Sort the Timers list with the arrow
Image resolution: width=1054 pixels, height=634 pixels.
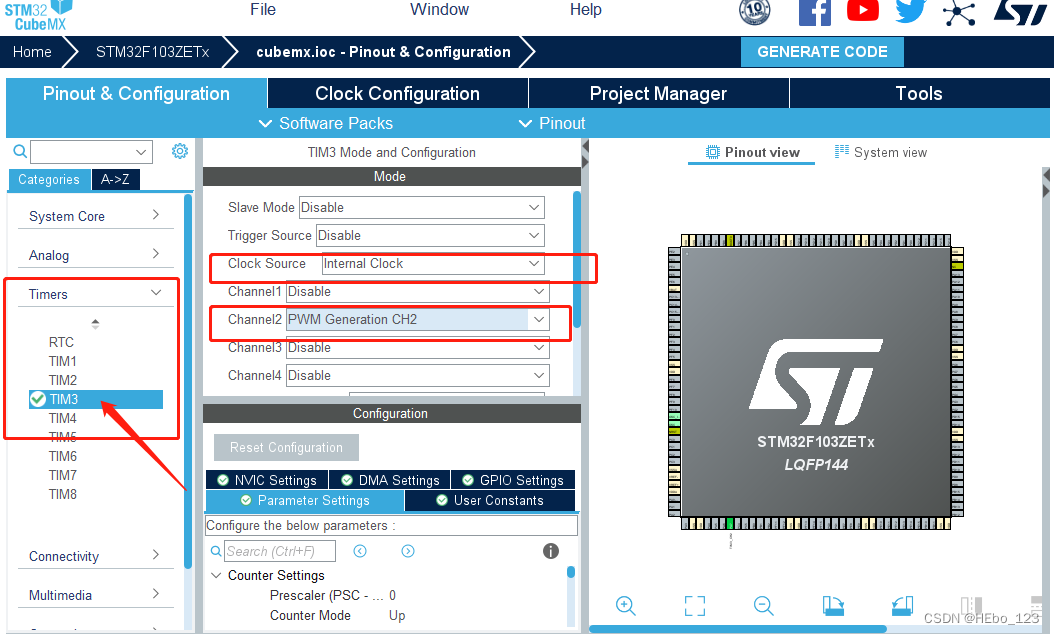click(95, 324)
